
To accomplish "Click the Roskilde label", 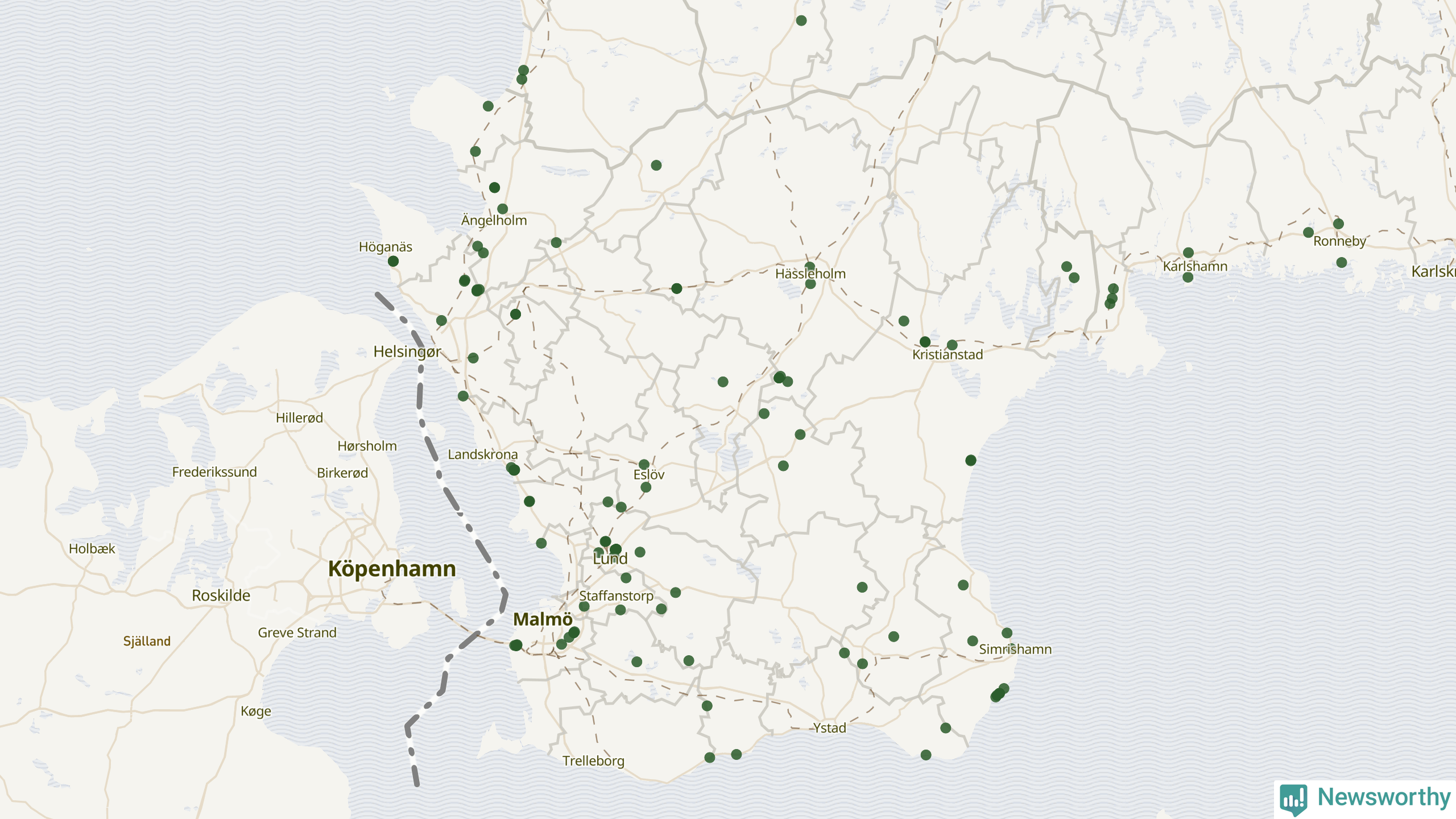I will 221,595.
